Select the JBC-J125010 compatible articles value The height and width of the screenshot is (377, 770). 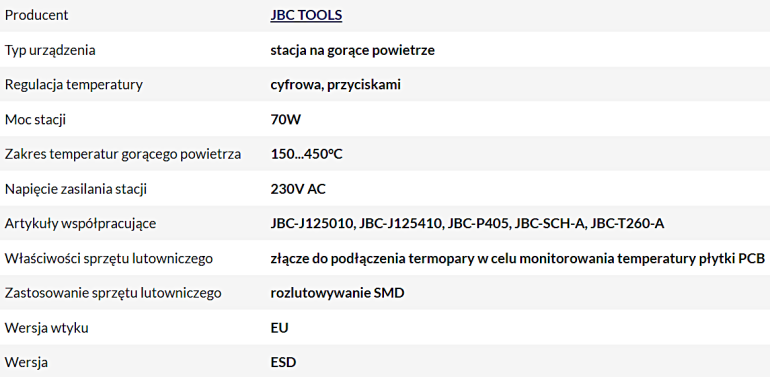click(467, 224)
